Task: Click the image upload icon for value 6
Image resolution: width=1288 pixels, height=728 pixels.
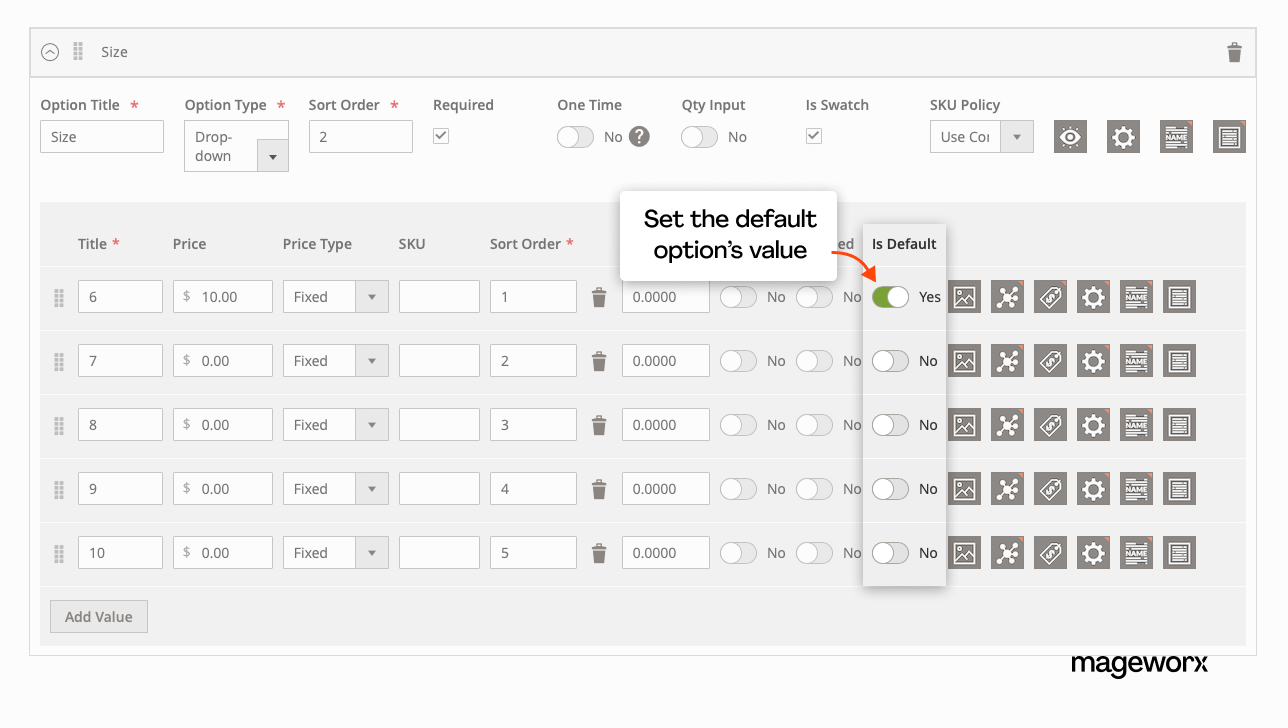Action: pyautogui.click(x=964, y=296)
